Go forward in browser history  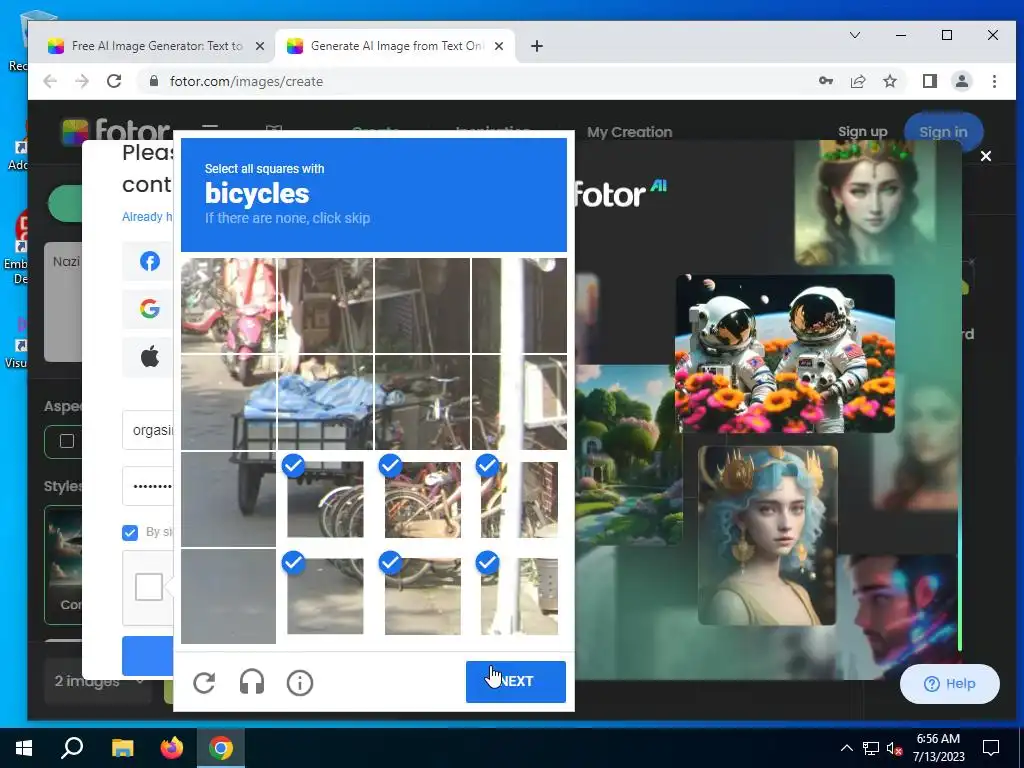coord(82,81)
